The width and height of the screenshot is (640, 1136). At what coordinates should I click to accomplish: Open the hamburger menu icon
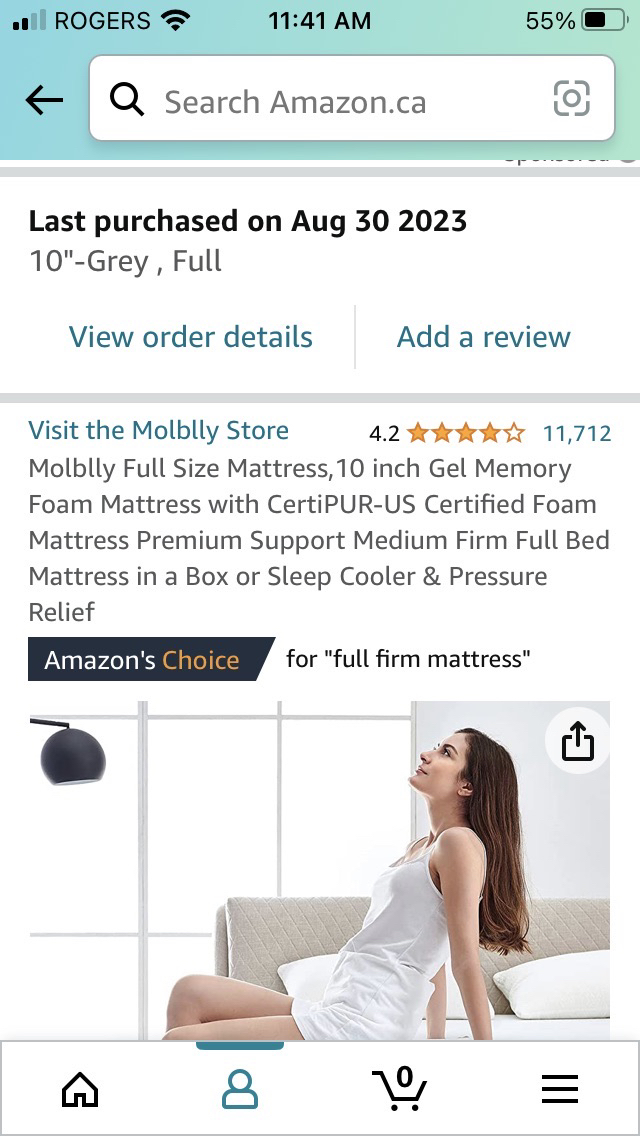pos(560,1089)
